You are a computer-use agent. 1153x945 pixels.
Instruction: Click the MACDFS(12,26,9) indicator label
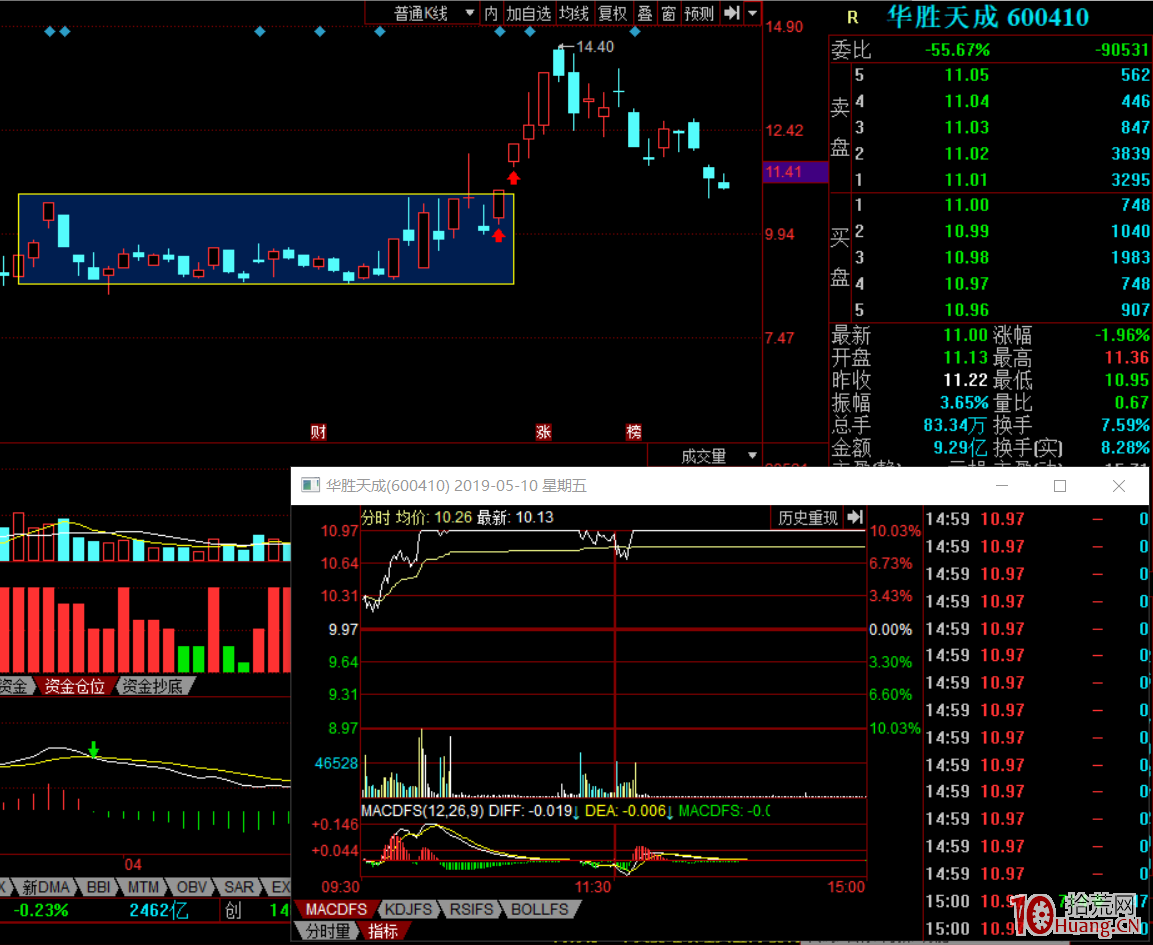click(422, 811)
